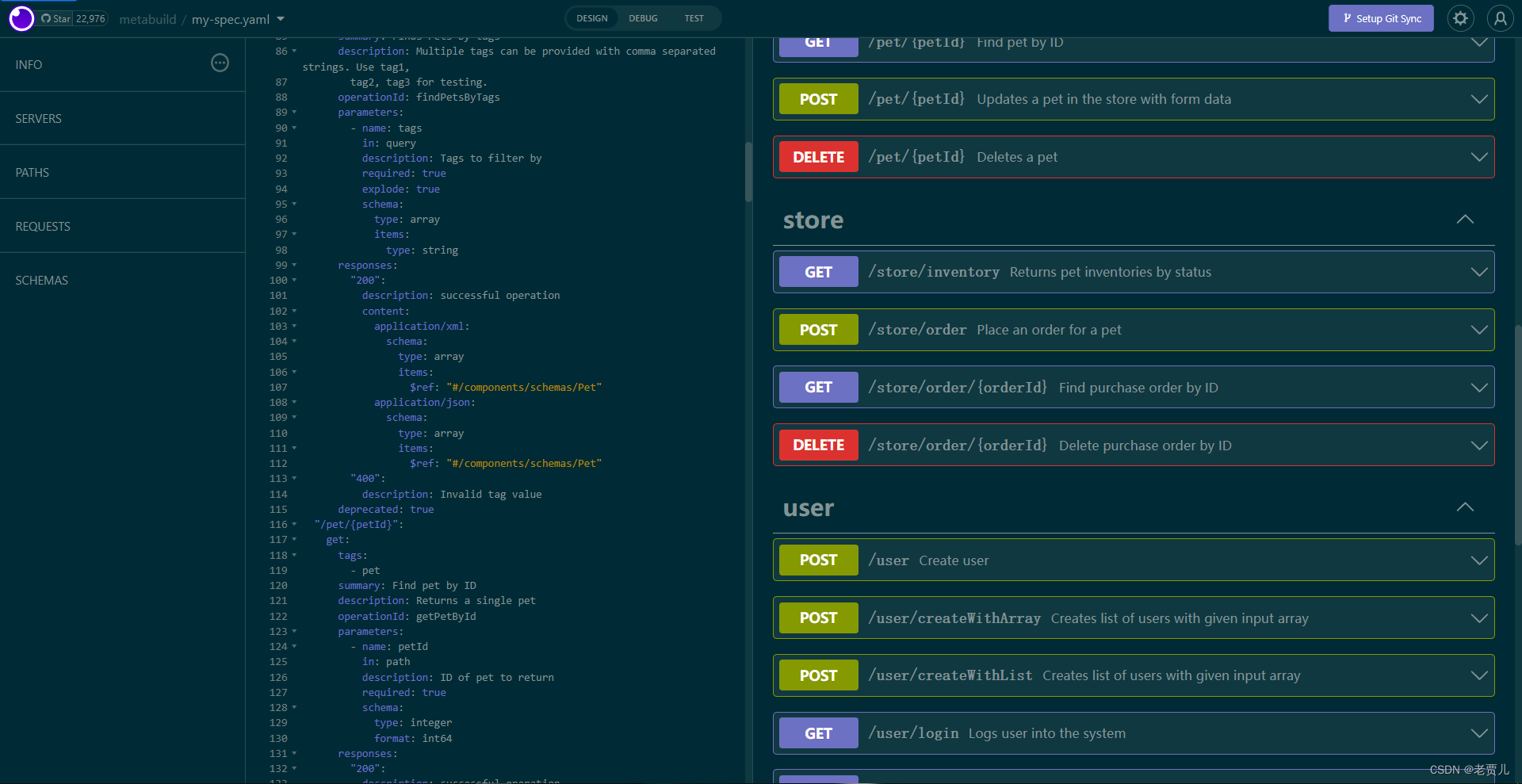This screenshot has width=1522, height=784.
Task: Click the GitHub Star badge
Action: click(x=73, y=18)
